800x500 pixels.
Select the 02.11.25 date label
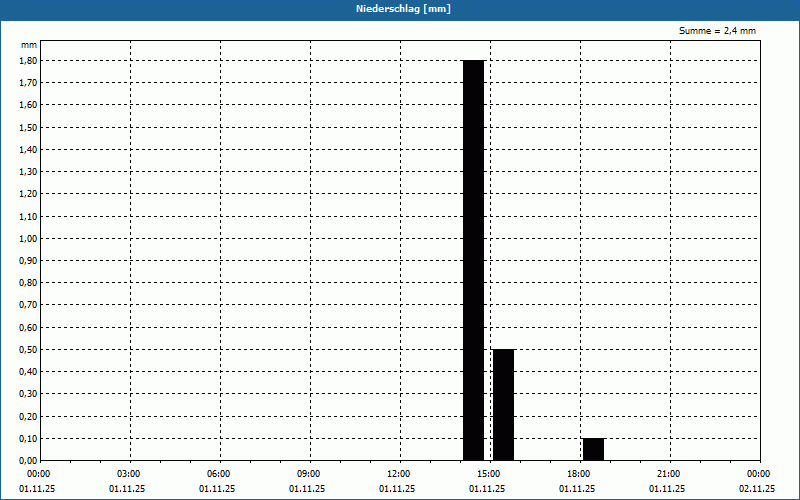tap(757, 489)
